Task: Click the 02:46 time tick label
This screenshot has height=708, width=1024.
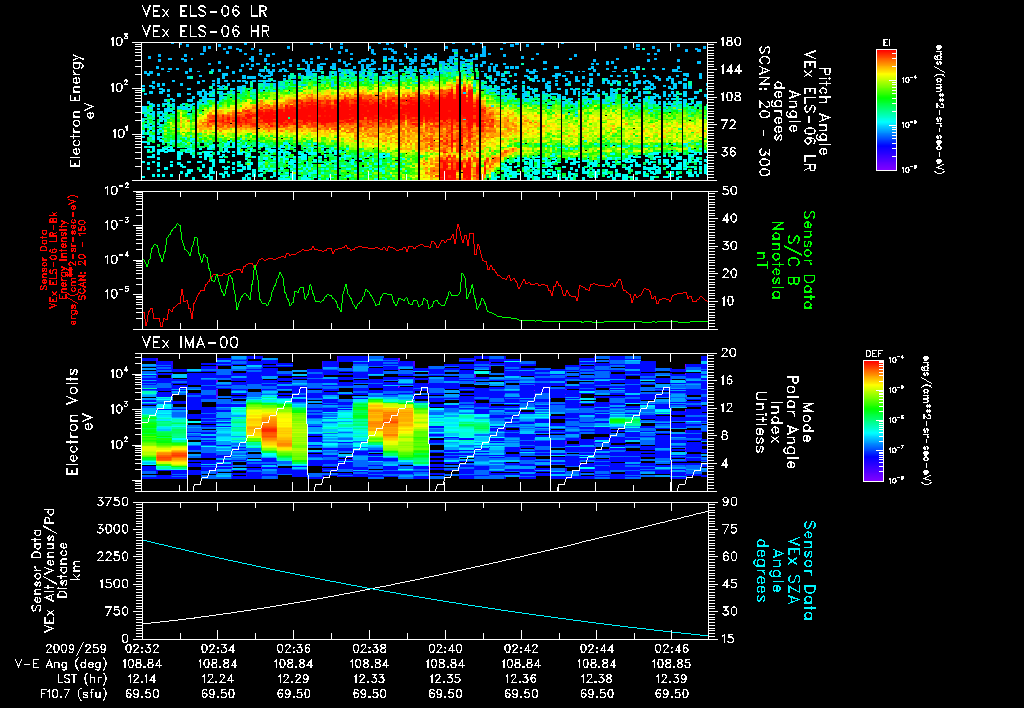Action: tap(672, 649)
